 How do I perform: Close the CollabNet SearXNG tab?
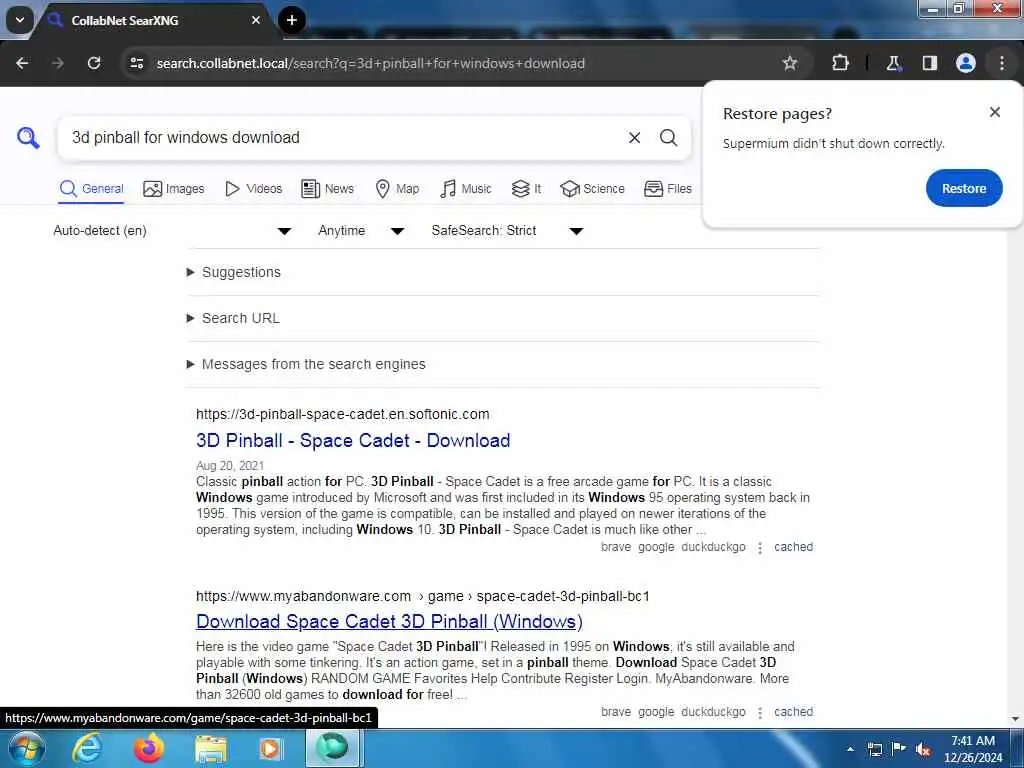coord(256,20)
